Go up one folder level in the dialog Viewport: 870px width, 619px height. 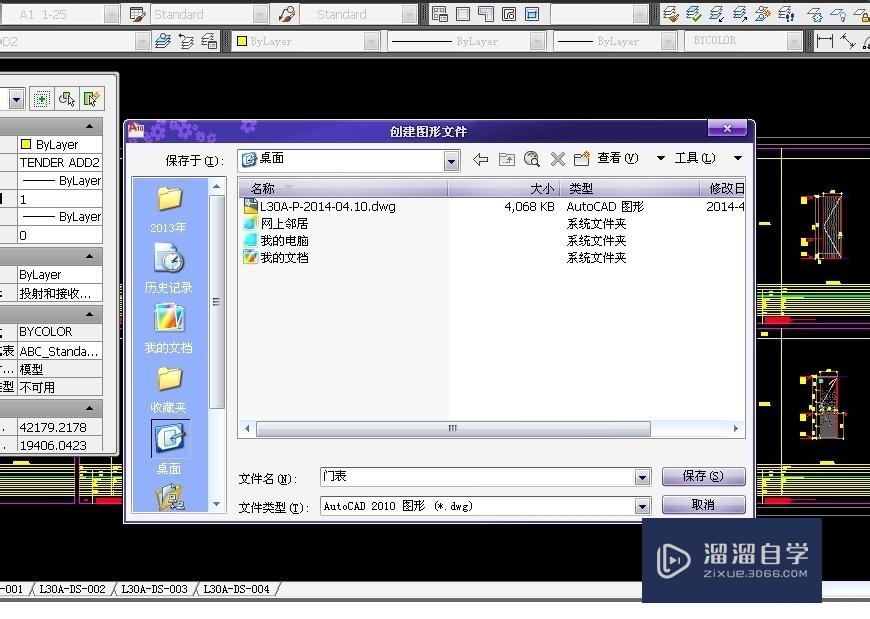pos(507,158)
